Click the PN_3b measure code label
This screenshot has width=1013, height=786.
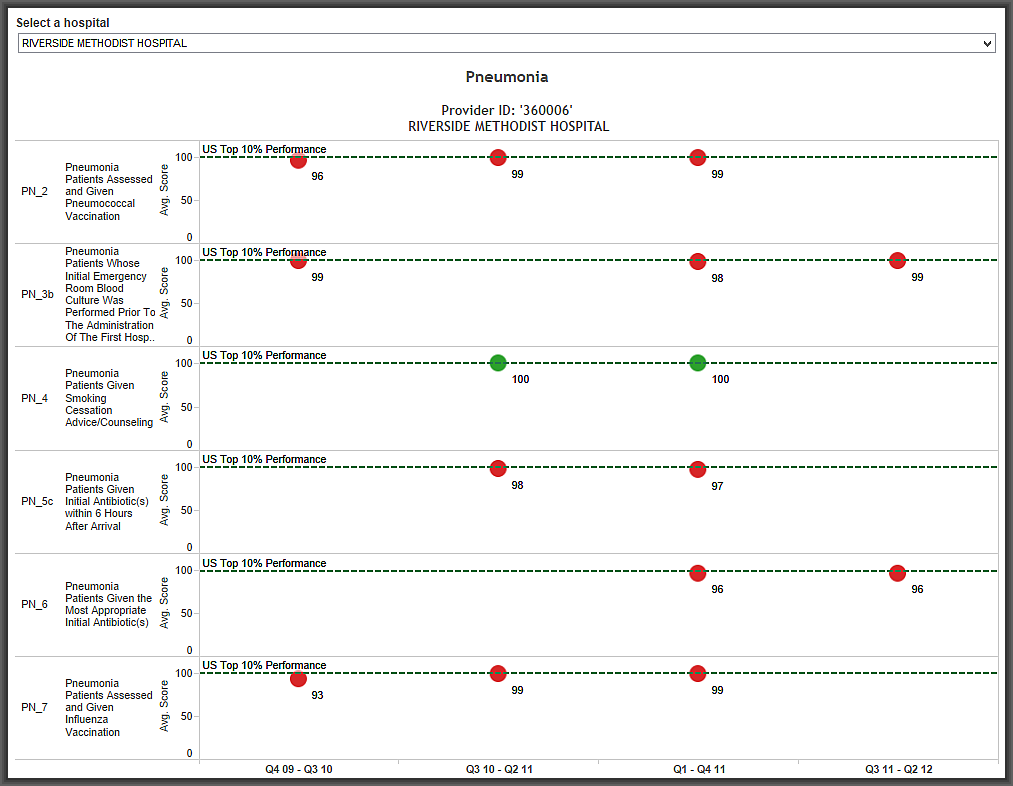(x=37, y=295)
